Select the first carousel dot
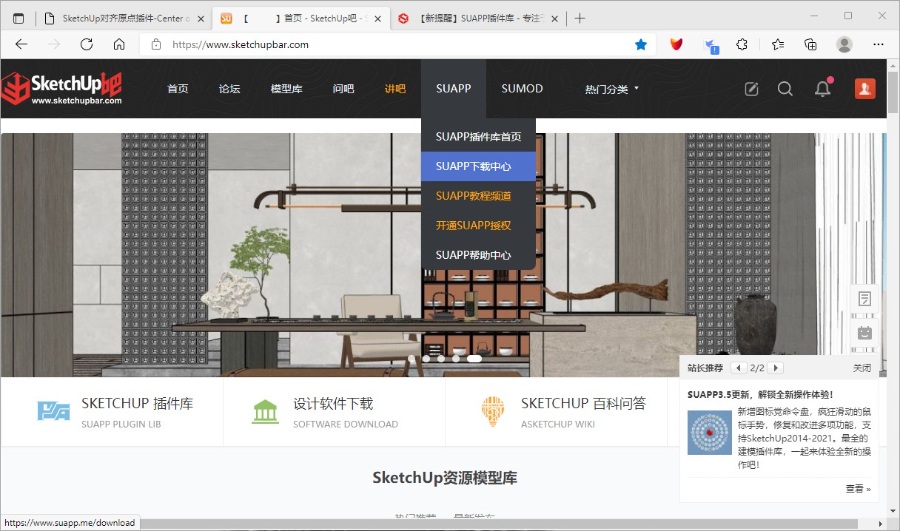This screenshot has height=531, width=900. (411, 358)
